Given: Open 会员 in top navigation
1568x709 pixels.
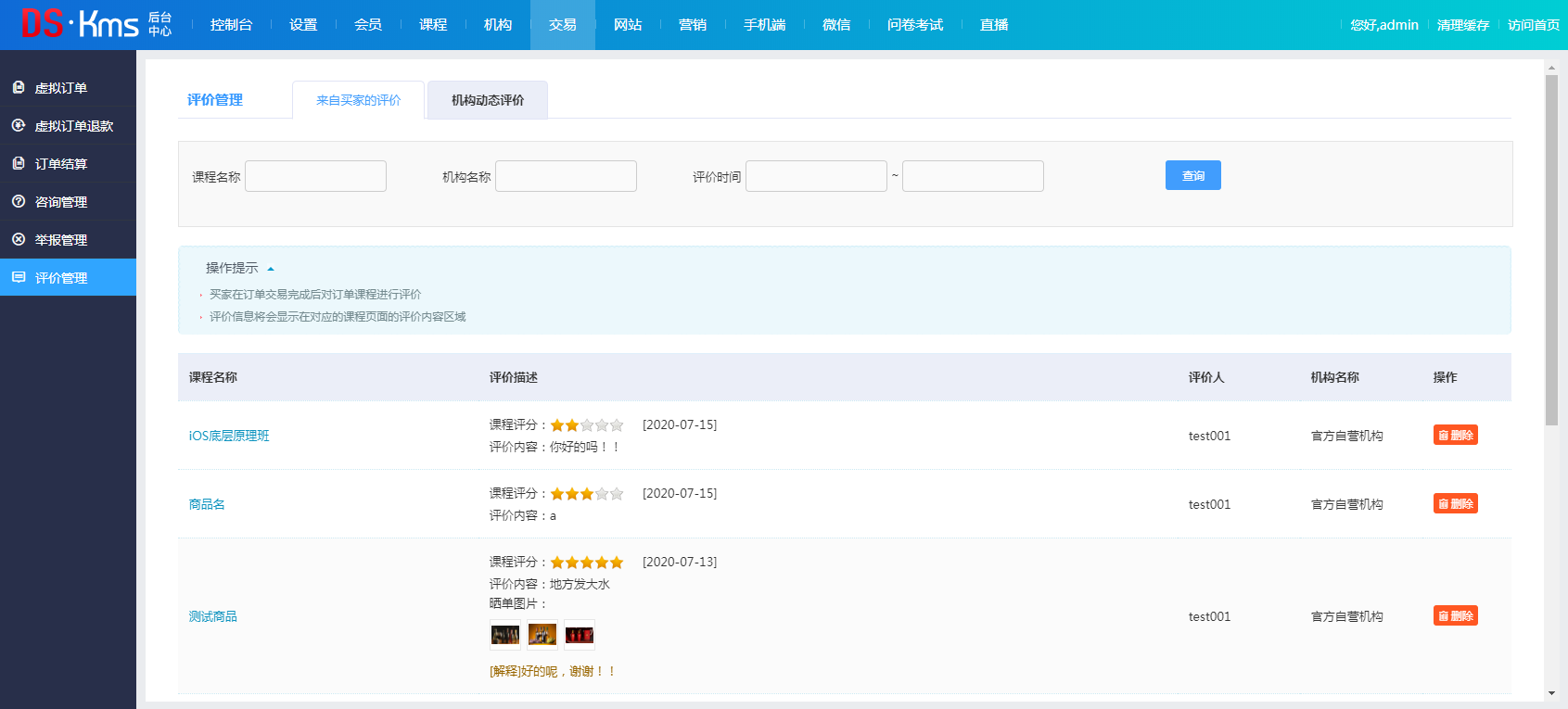Looking at the screenshot, I should pos(368,25).
